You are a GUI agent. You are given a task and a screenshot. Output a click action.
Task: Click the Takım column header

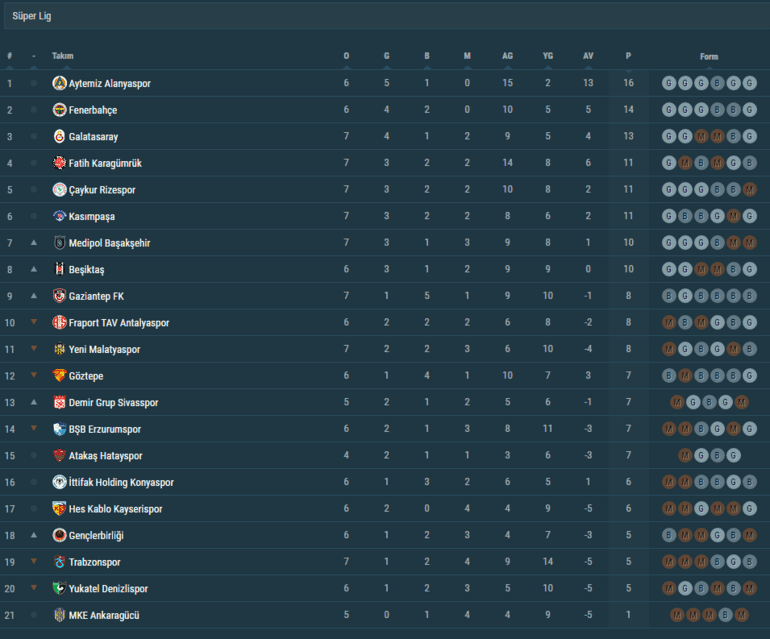63,56
